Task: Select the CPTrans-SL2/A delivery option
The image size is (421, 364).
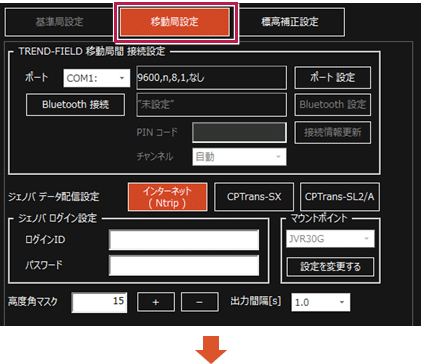Action: tap(340, 197)
